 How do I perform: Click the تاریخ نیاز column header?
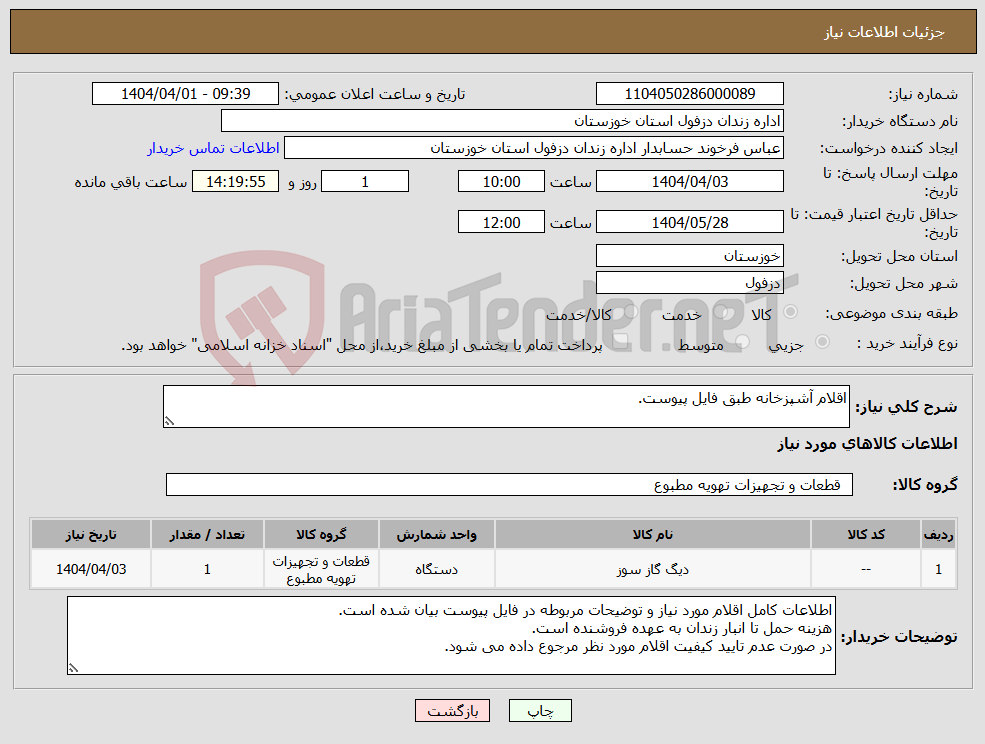[91, 534]
